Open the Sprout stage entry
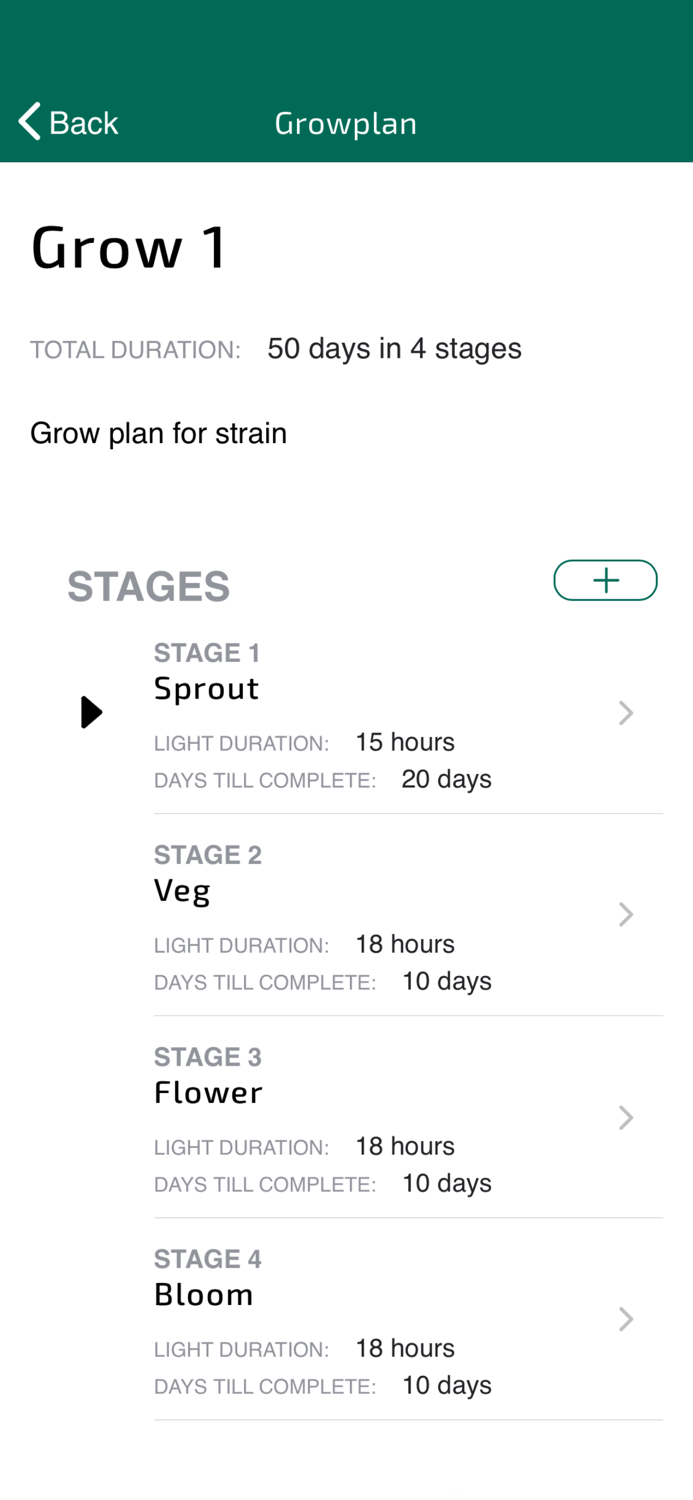693x1500 pixels. tap(207, 688)
